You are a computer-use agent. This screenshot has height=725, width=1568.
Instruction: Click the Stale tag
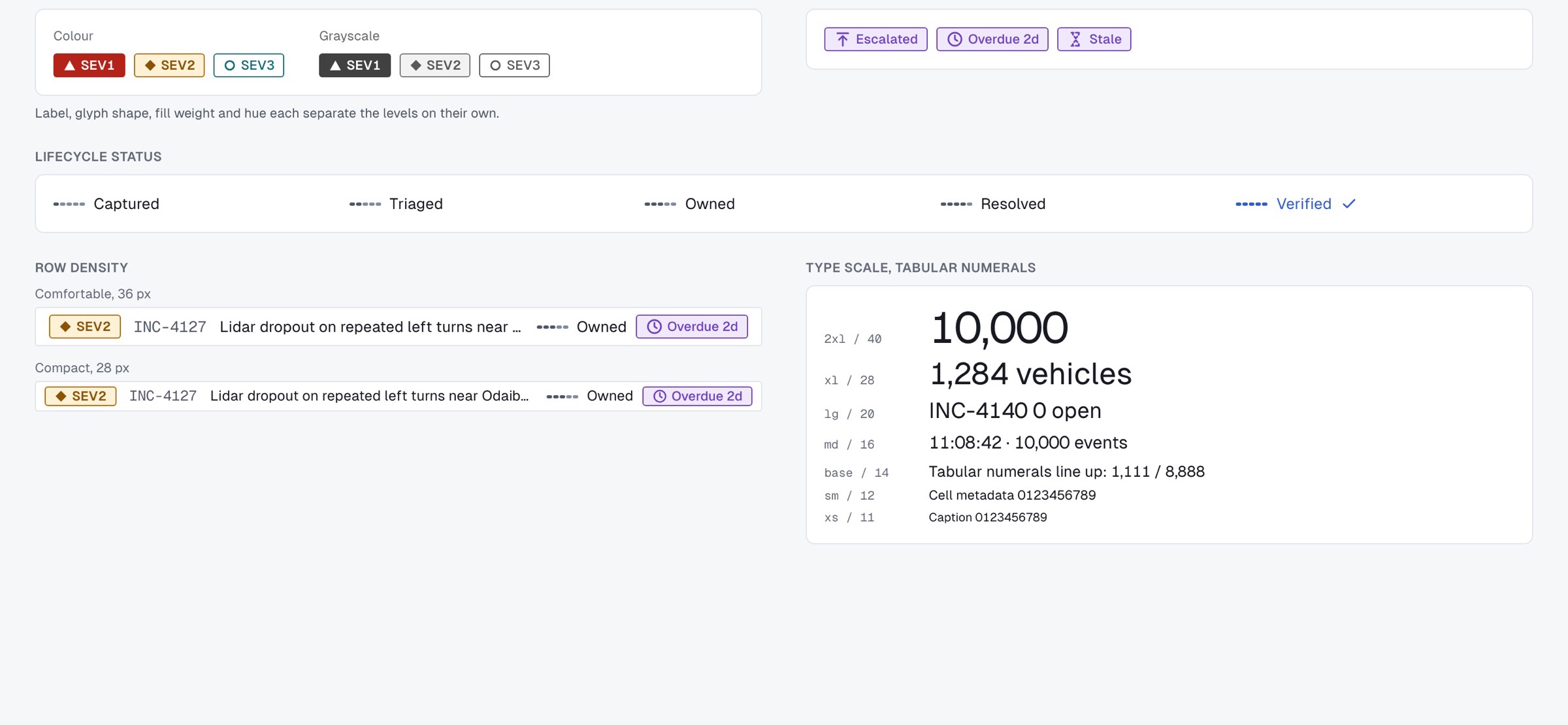(1094, 39)
